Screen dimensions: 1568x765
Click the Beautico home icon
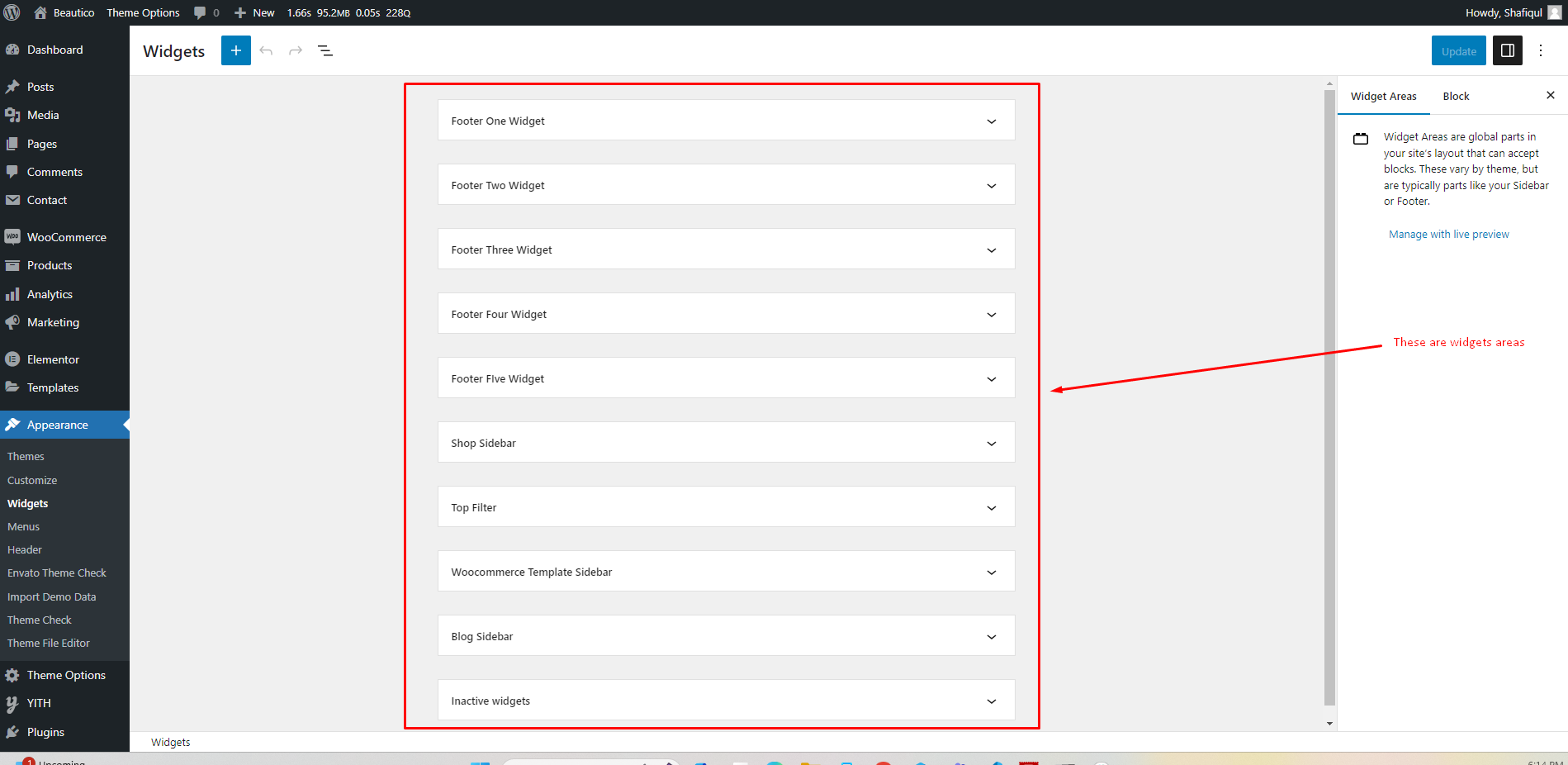tap(40, 12)
